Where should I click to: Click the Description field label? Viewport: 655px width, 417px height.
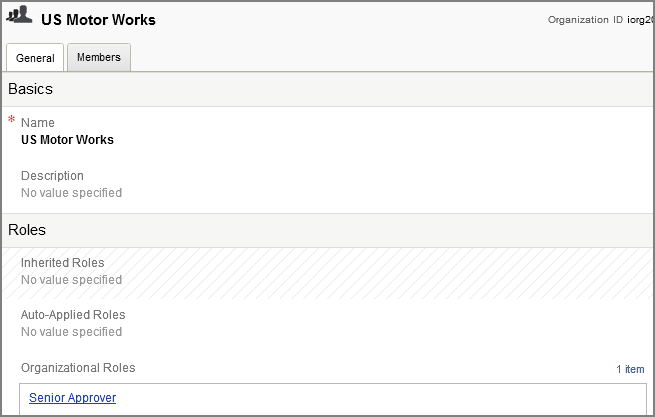[52, 175]
